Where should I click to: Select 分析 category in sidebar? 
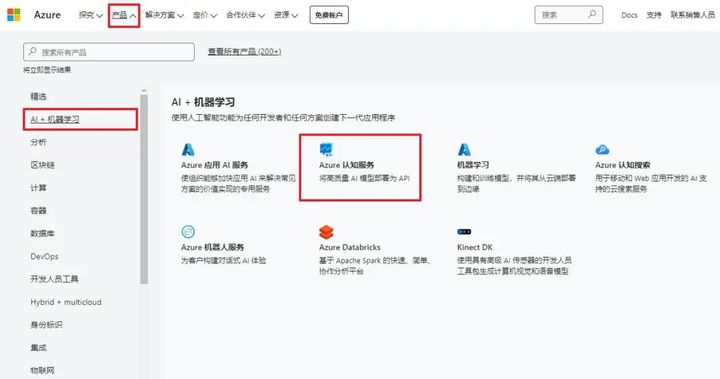pos(39,142)
